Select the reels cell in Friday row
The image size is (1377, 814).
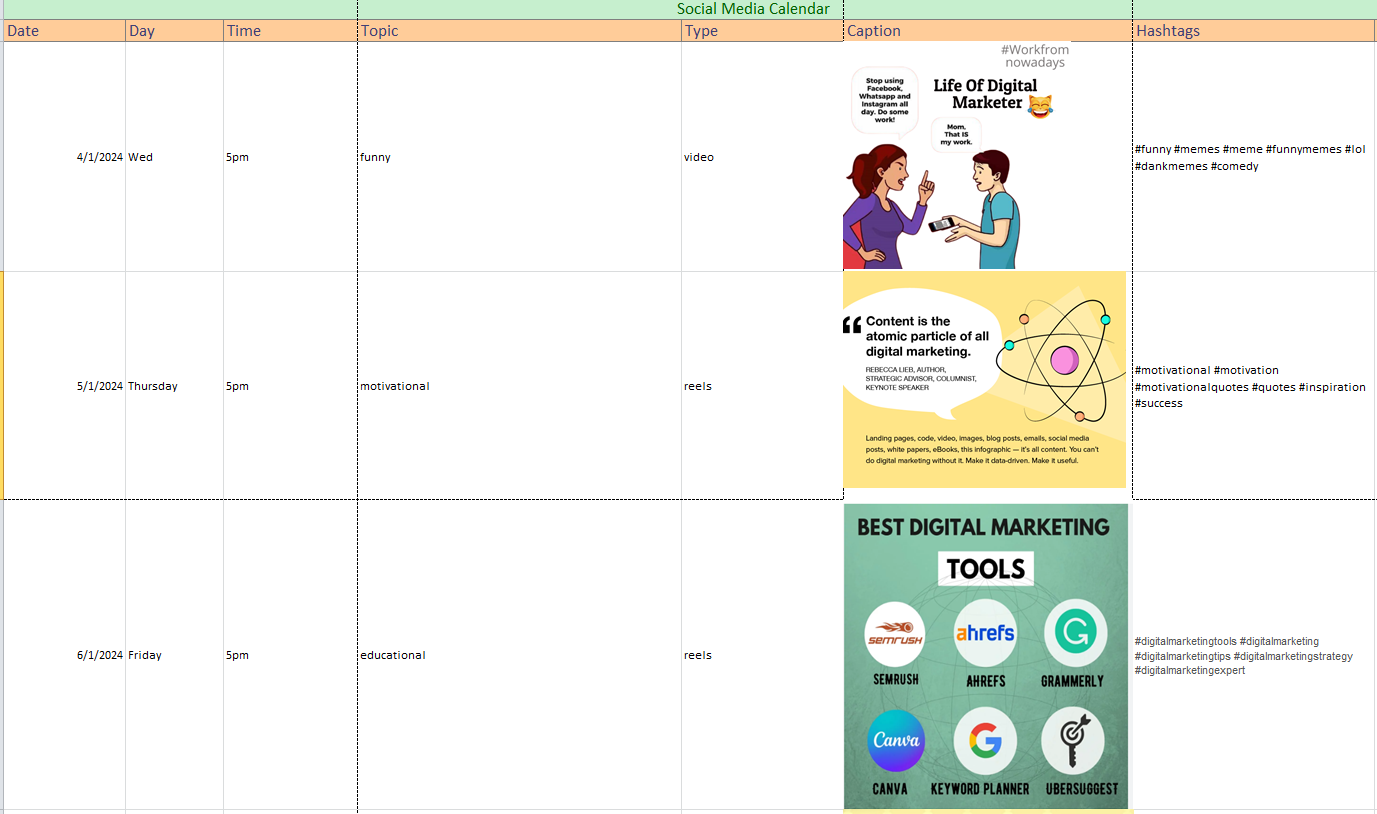coord(763,655)
